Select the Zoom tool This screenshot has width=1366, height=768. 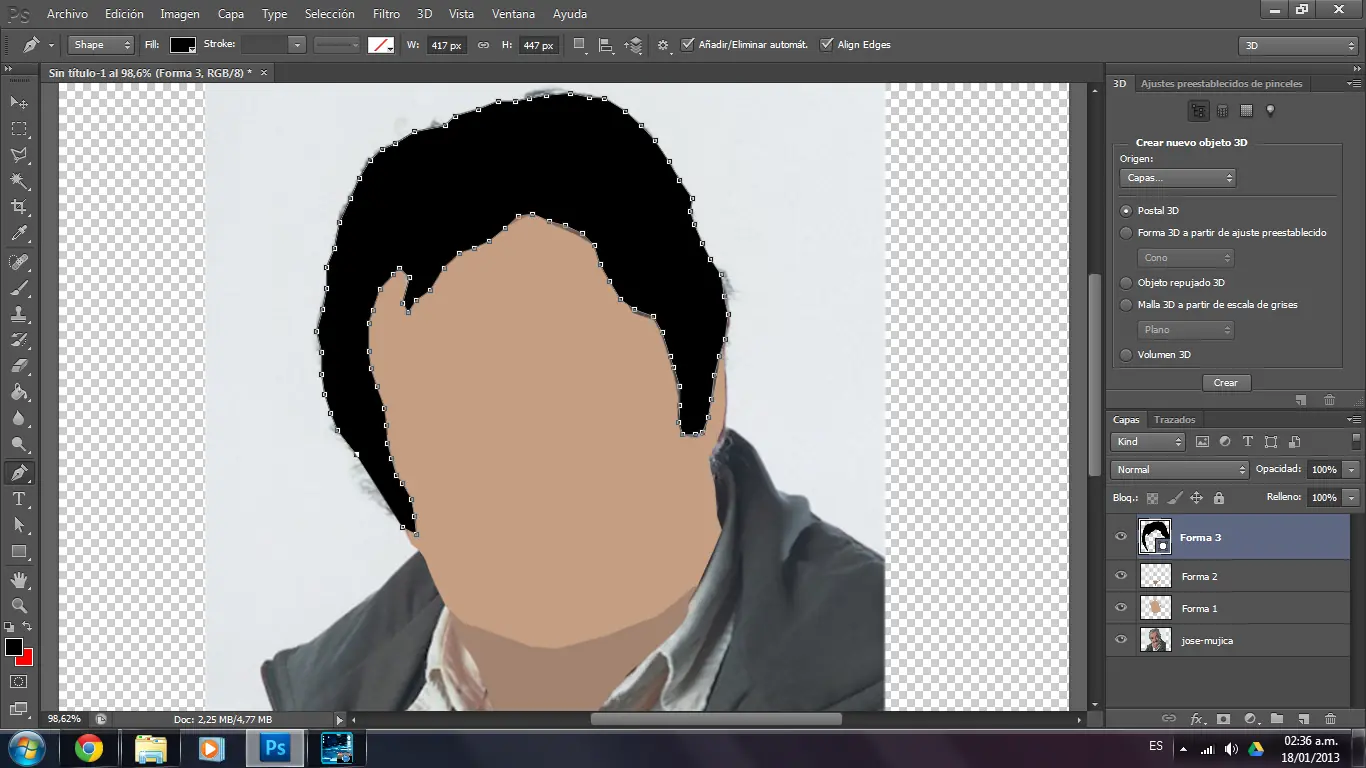tap(18, 605)
